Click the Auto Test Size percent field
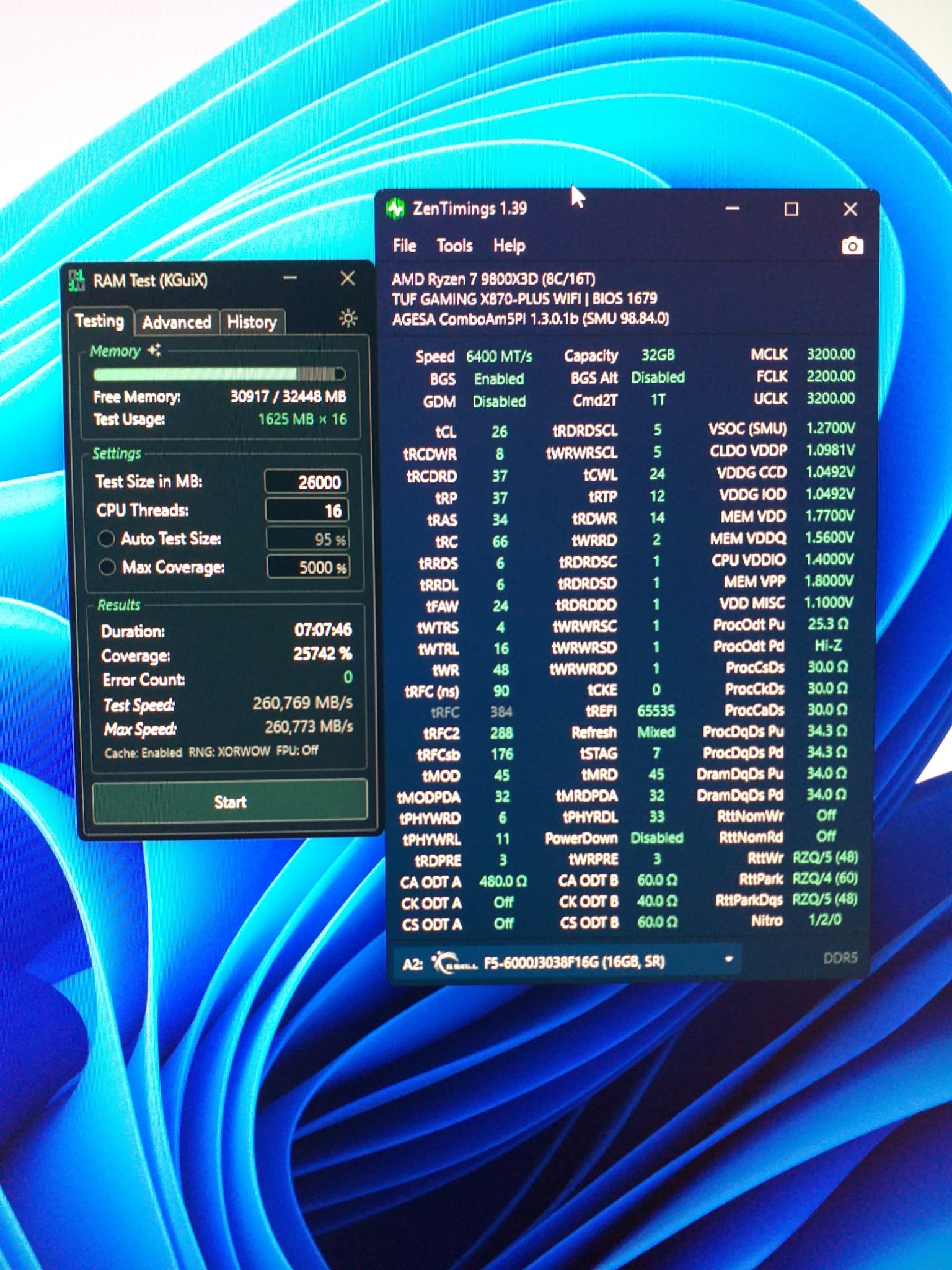Image resolution: width=952 pixels, height=1270 pixels. pyautogui.click(x=307, y=539)
